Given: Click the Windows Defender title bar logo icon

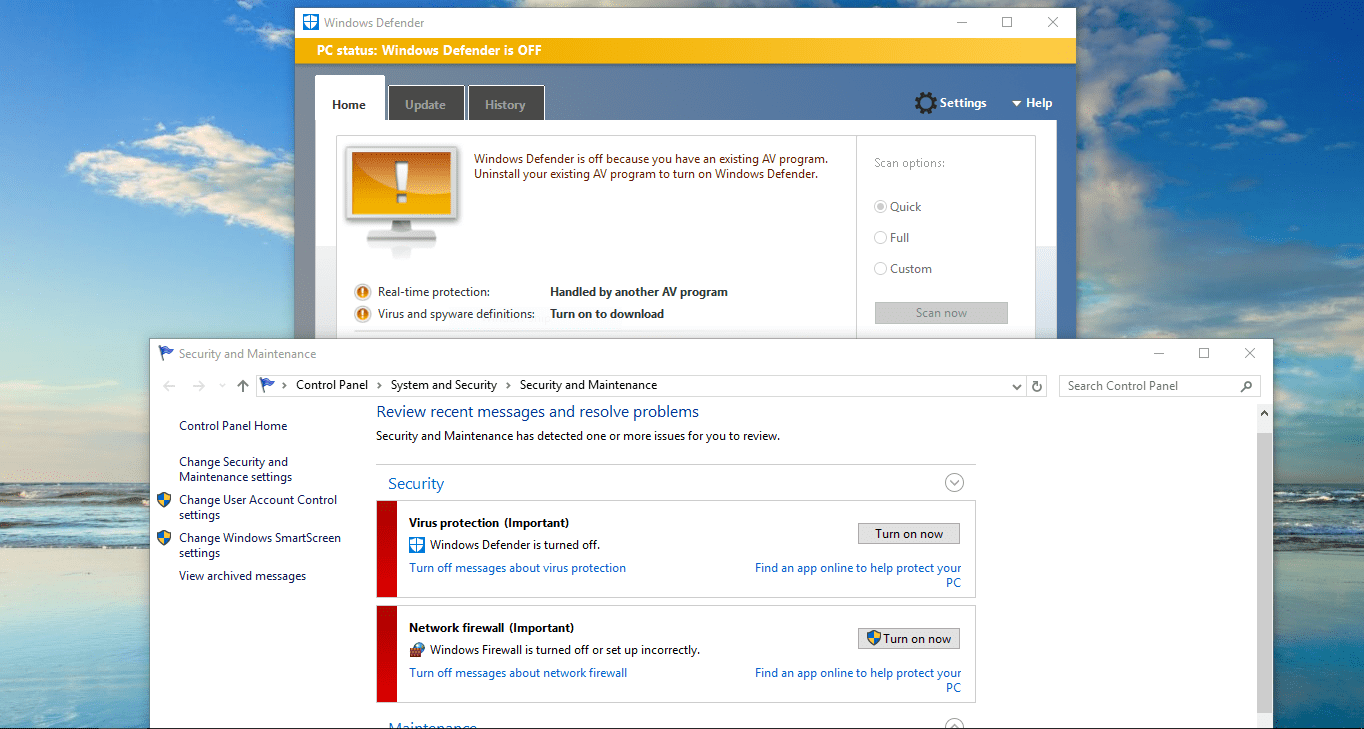Looking at the screenshot, I should [311, 22].
